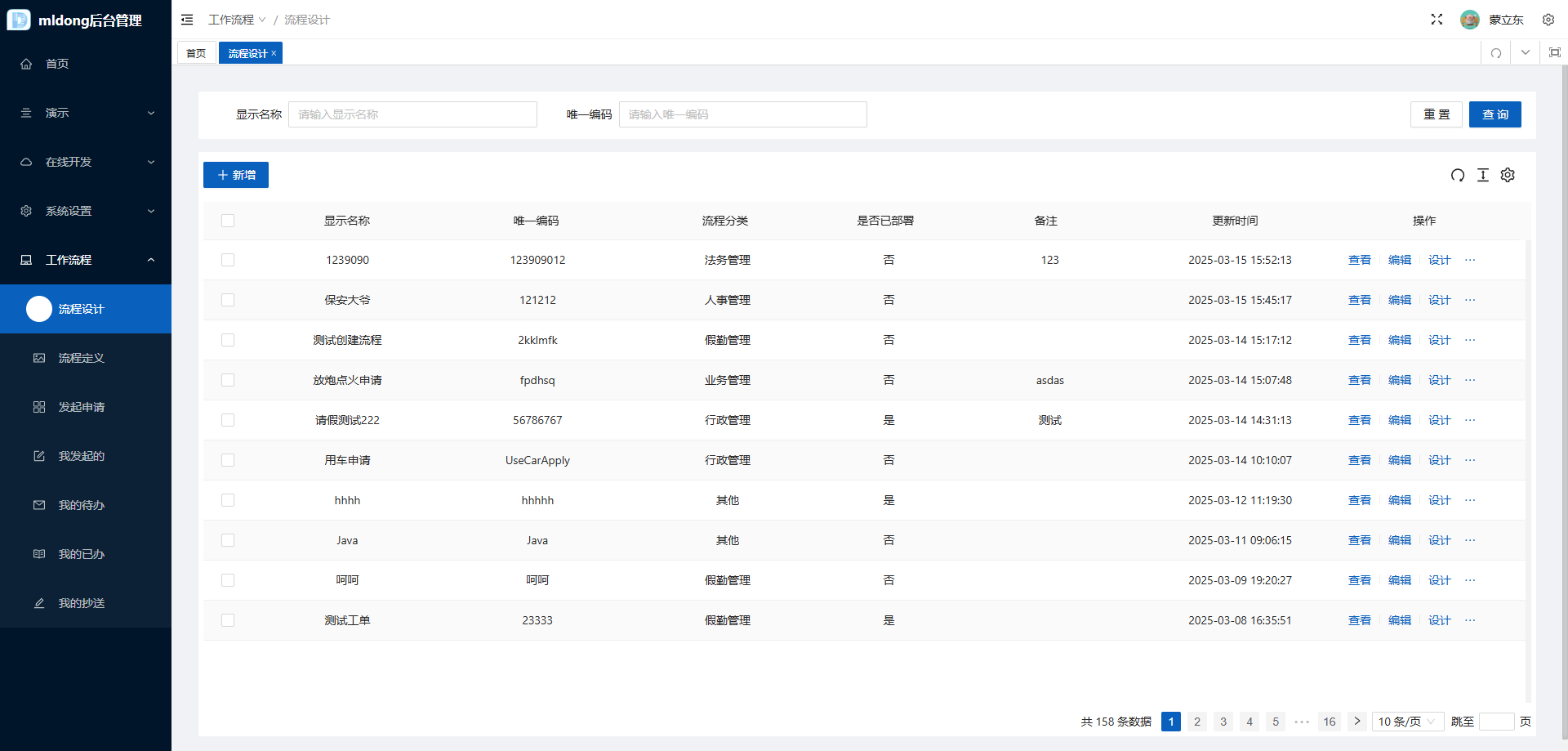Image resolution: width=1568 pixels, height=751 pixels.
Task: Close the 流程设计 tab
Action: click(274, 53)
